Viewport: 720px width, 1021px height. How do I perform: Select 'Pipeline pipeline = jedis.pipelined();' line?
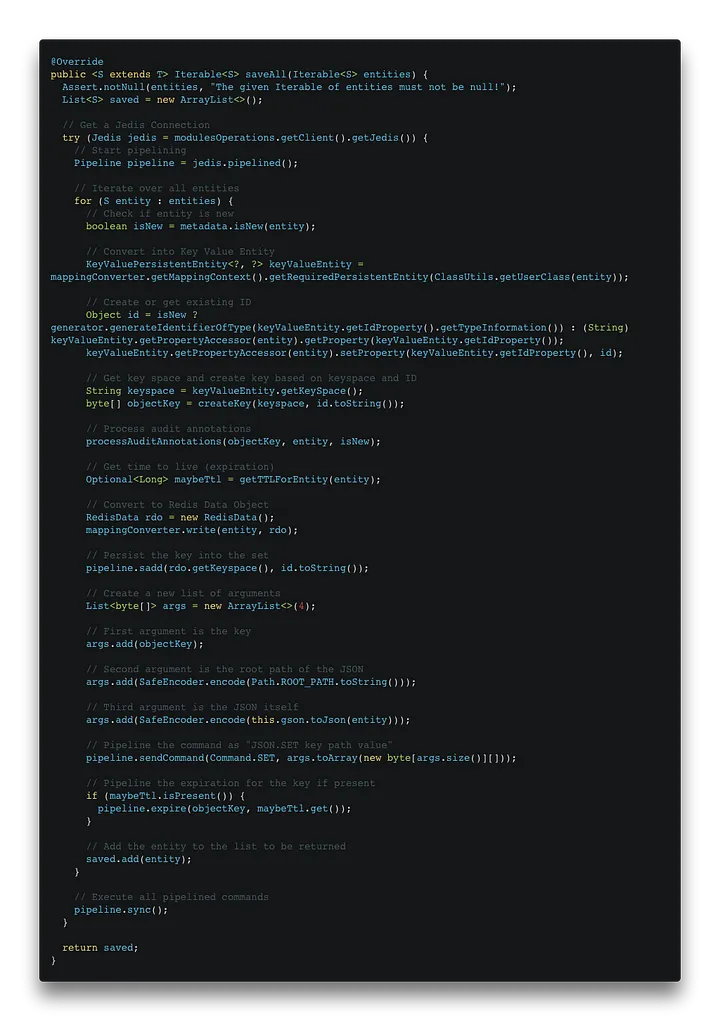coord(186,163)
